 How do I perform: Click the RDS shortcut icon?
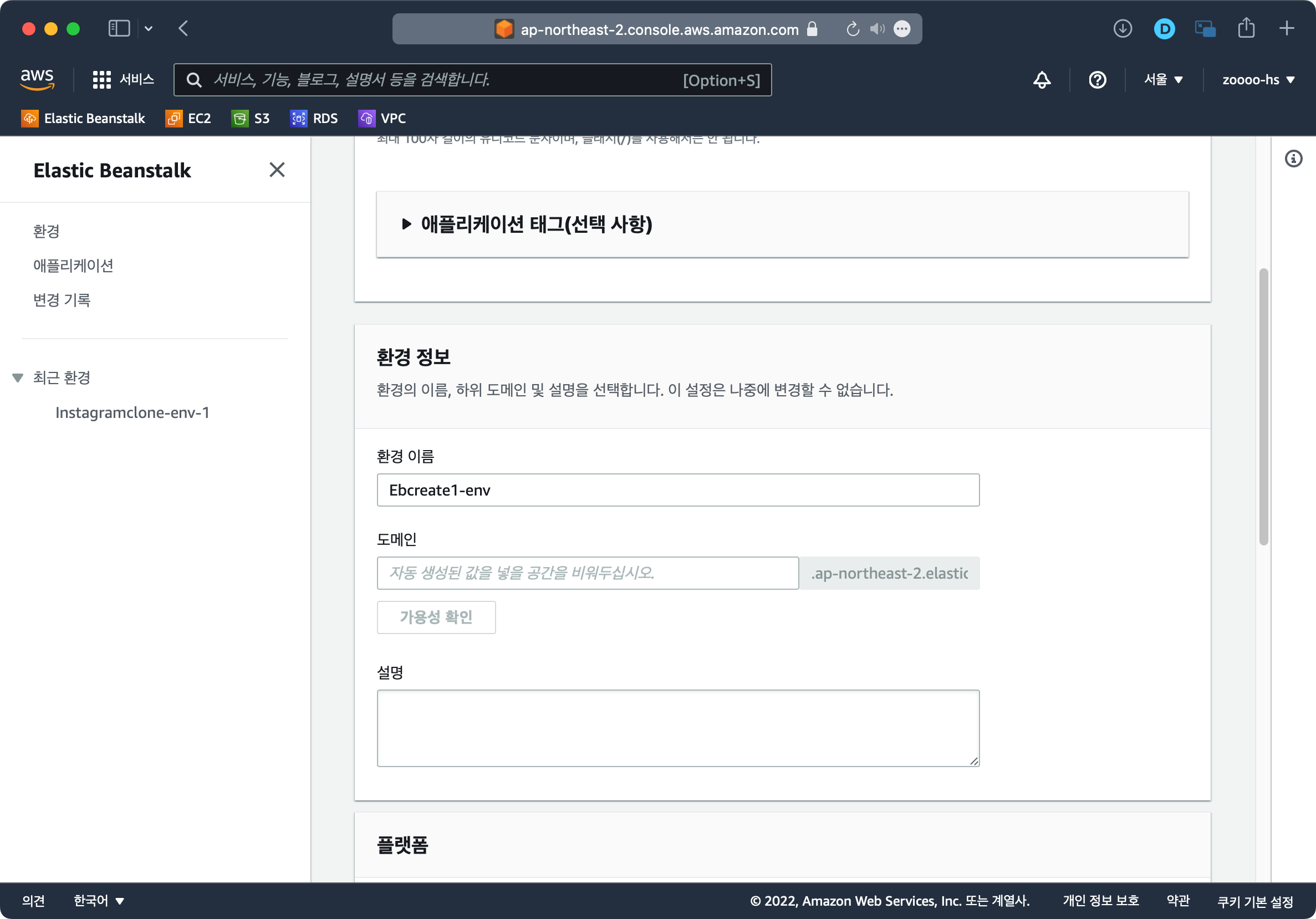click(x=299, y=118)
